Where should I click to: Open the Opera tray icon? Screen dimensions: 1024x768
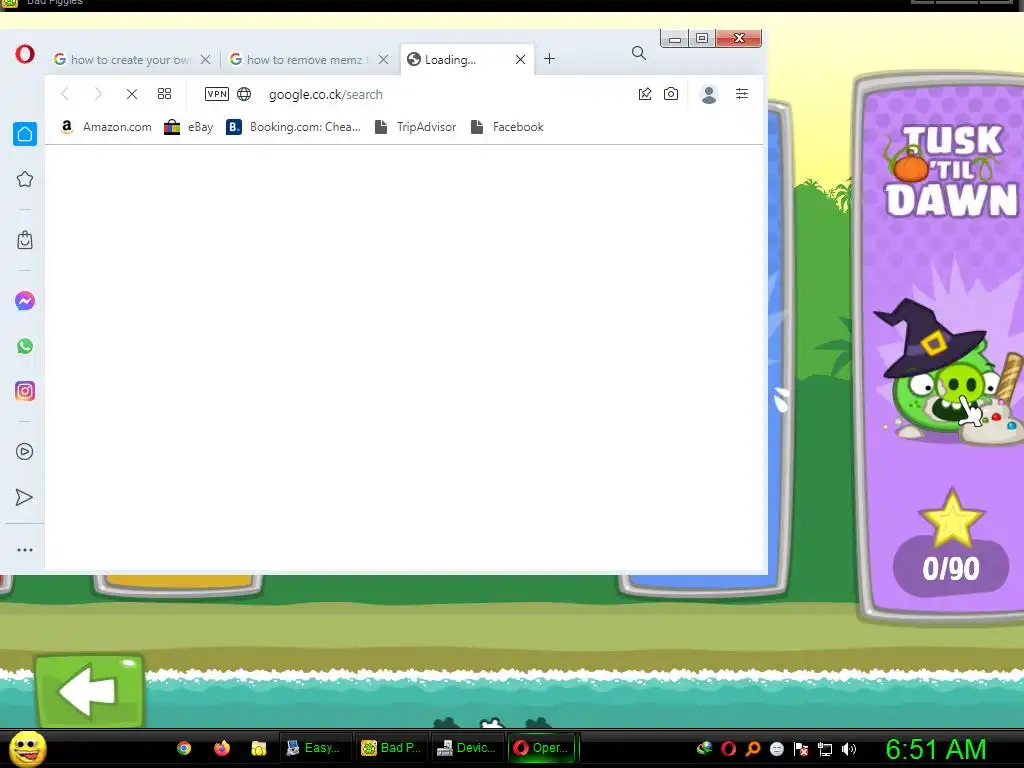tap(729, 749)
